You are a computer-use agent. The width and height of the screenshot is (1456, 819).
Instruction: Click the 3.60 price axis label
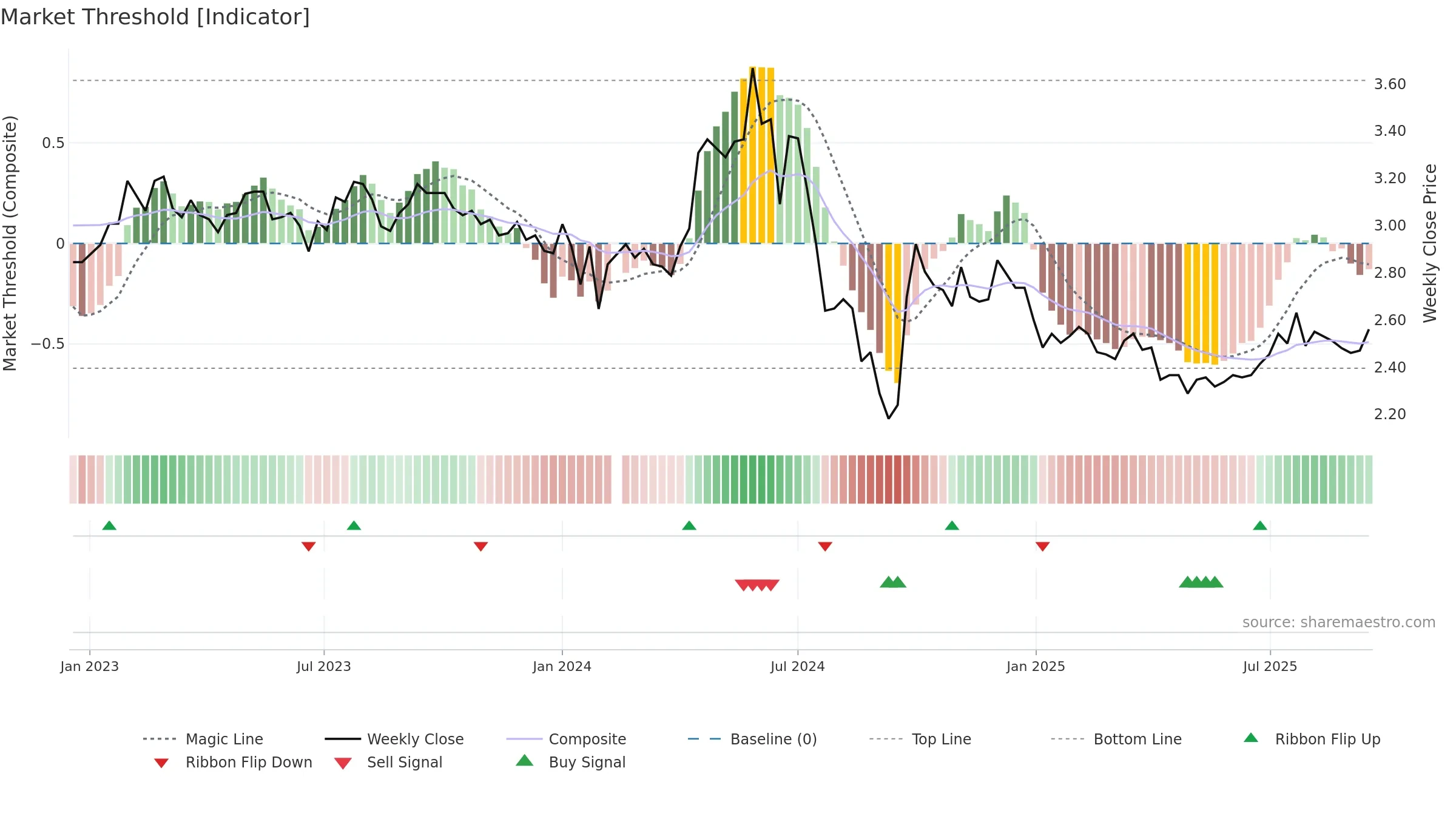click(1390, 84)
